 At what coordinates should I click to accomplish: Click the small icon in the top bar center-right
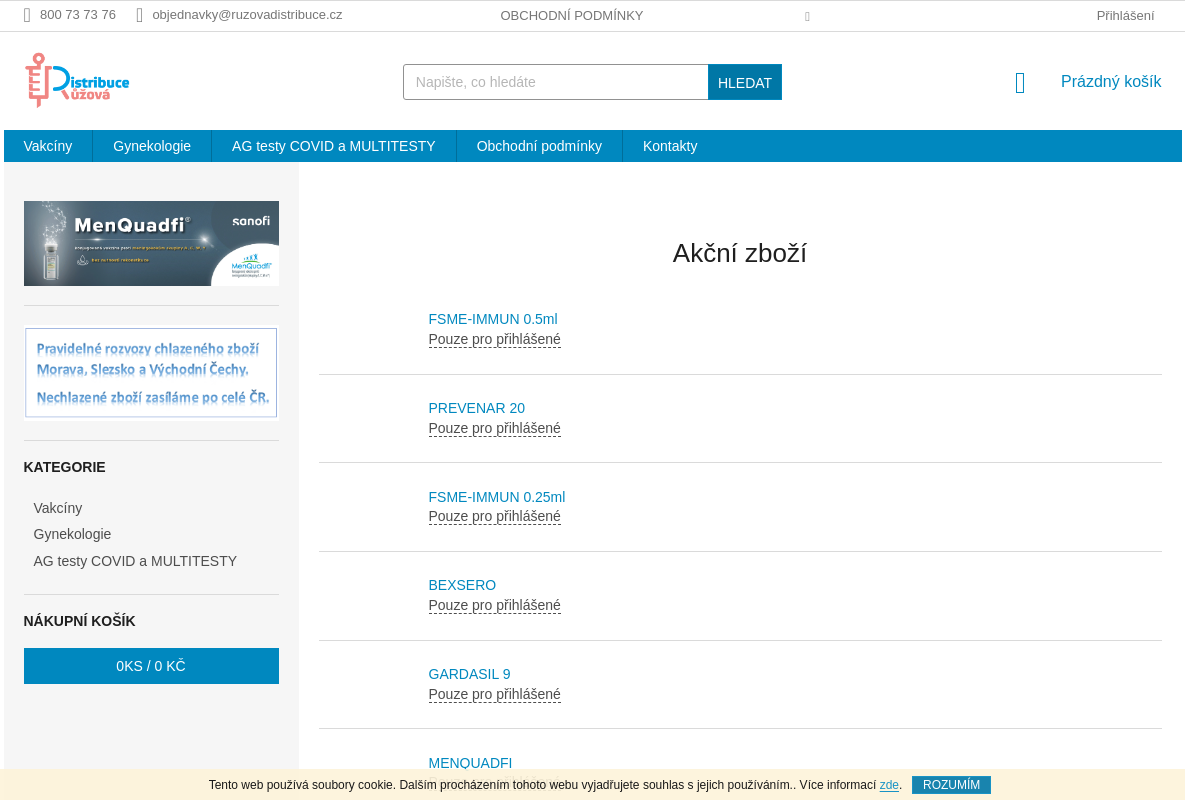[807, 16]
